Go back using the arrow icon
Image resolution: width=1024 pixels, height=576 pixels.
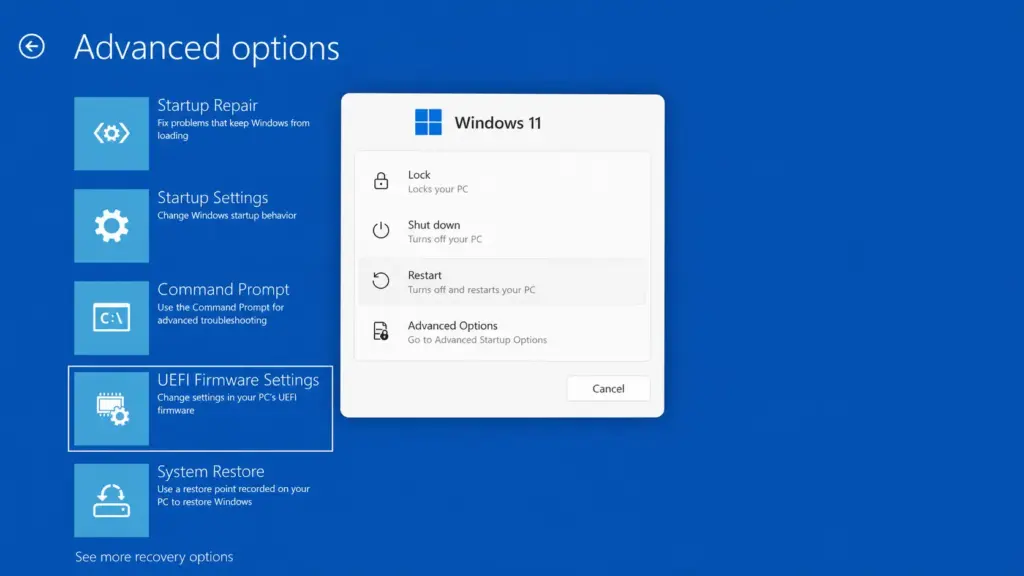coord(31,46)
